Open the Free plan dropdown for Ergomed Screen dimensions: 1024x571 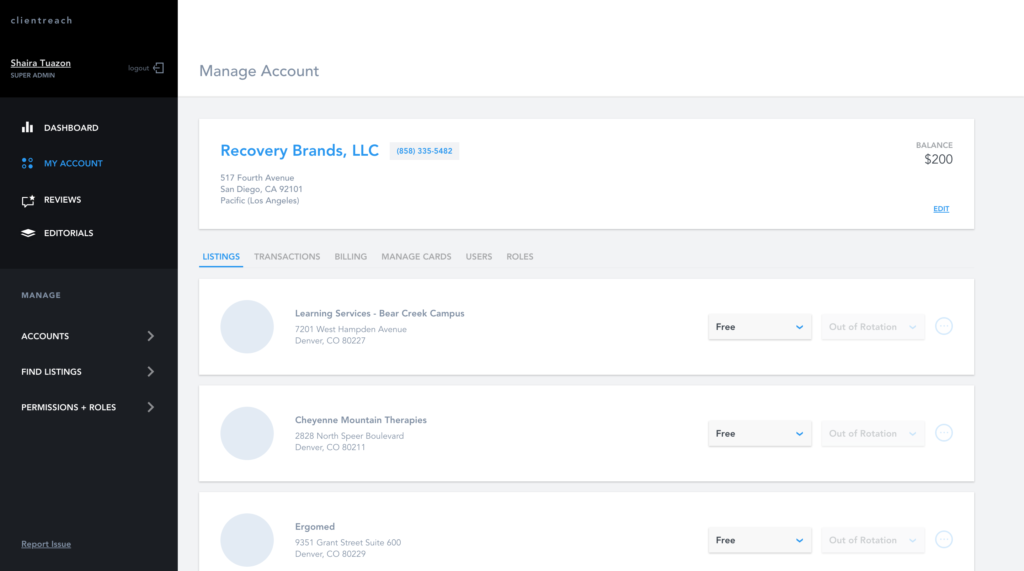[760, 540]
